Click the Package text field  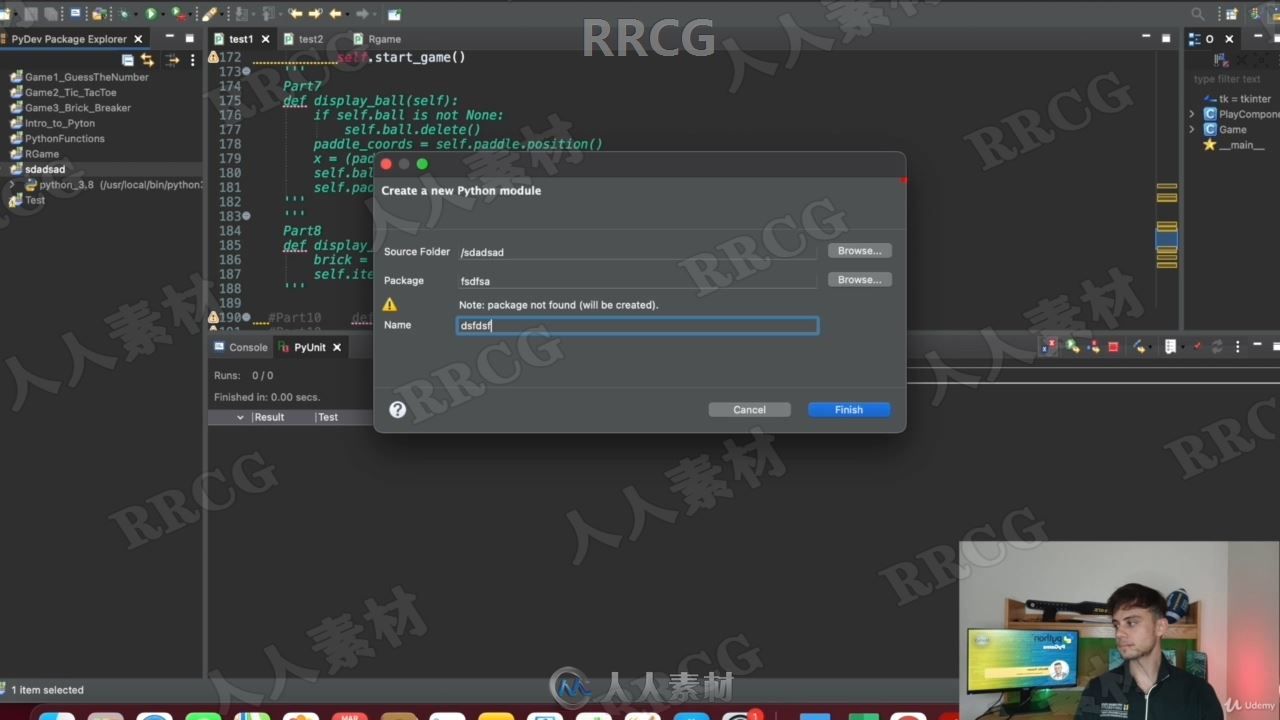[x=637, y=281]
